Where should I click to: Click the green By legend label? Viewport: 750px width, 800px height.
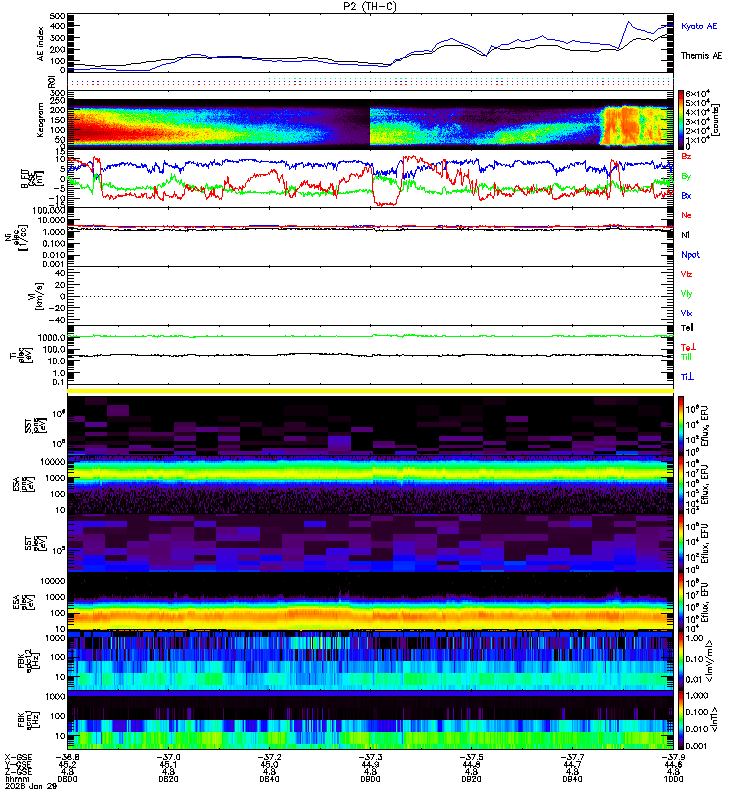tap(686, 176)
